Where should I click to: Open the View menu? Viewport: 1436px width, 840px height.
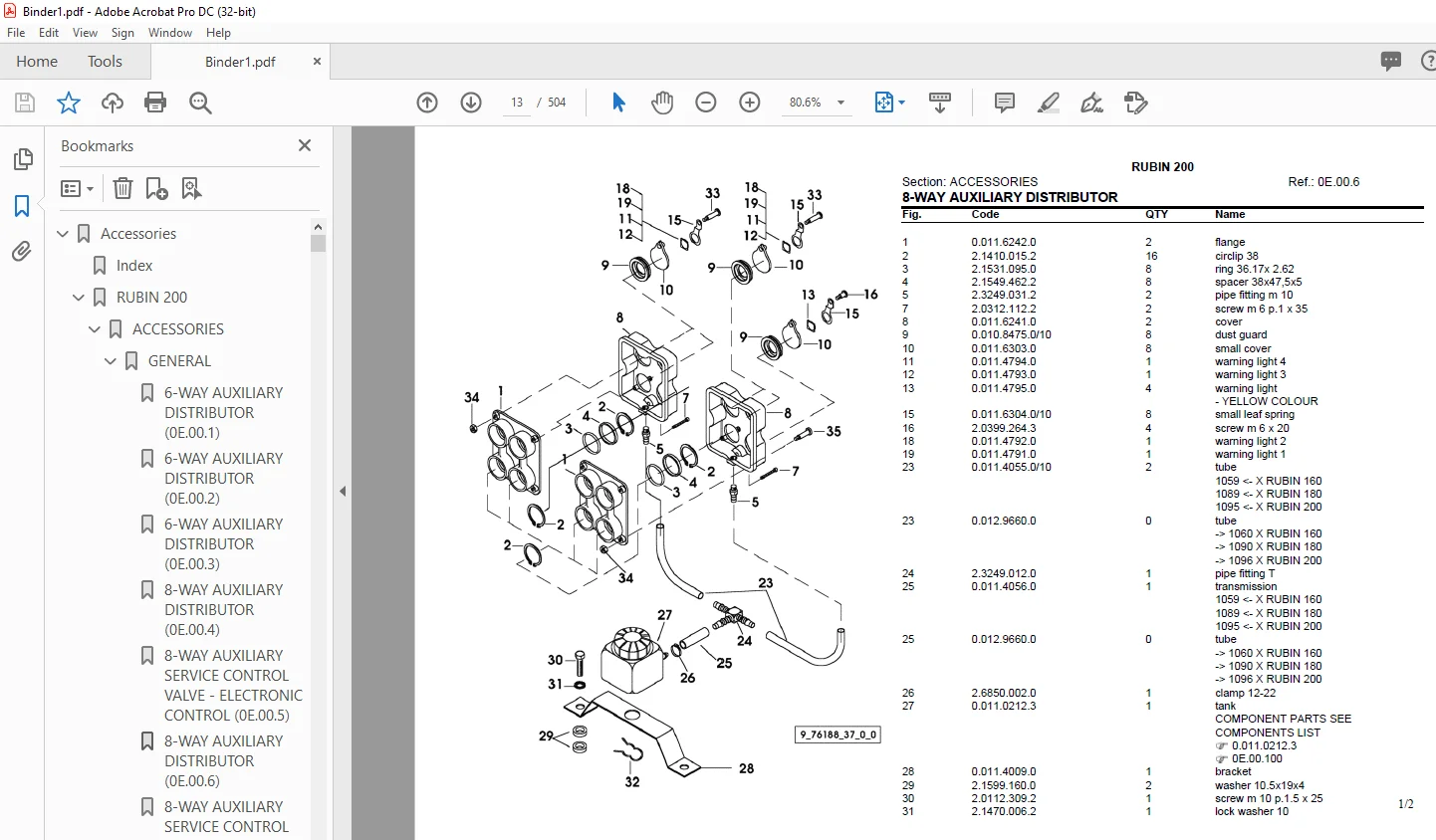pos(85,33)
